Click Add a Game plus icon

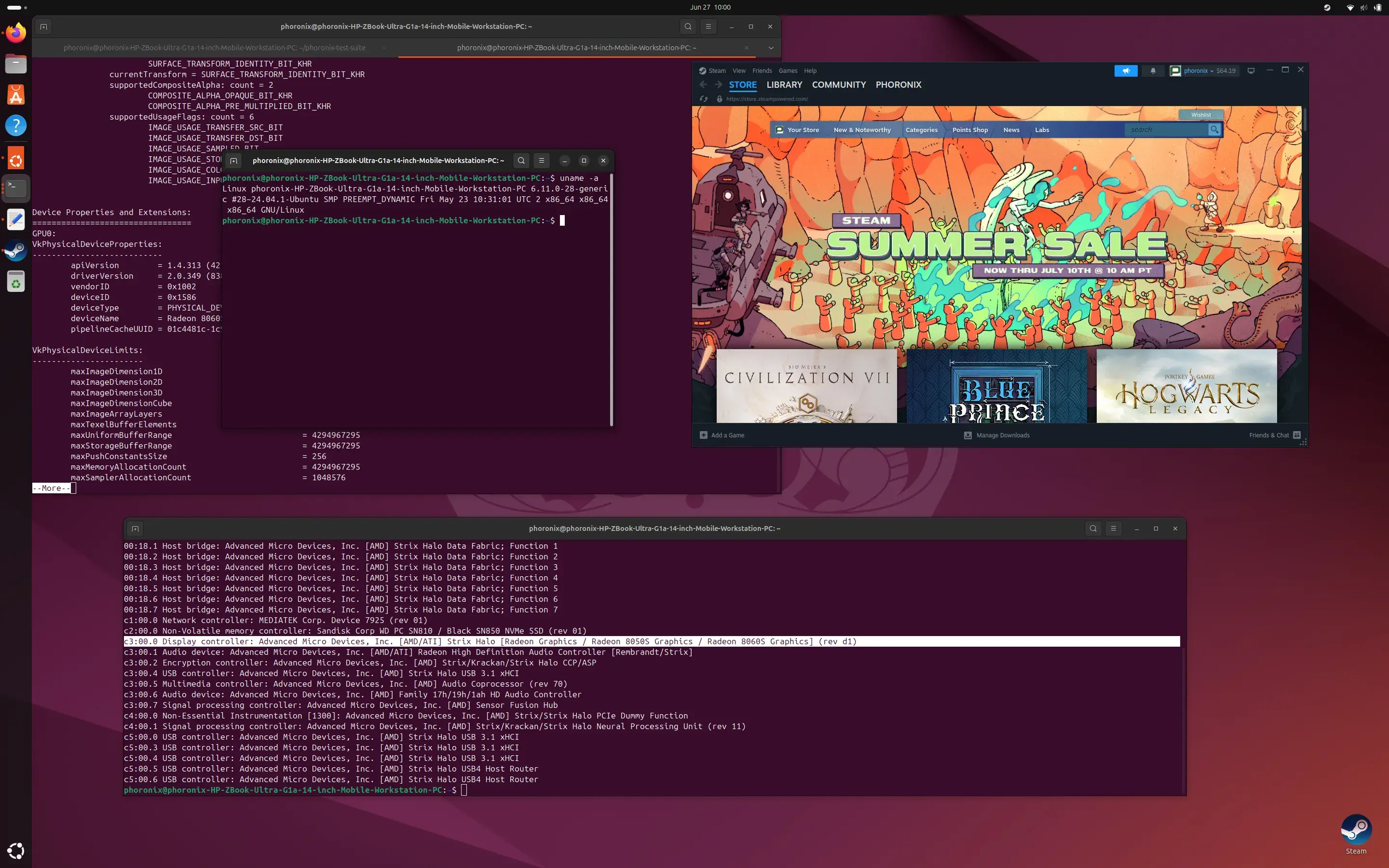704,435
